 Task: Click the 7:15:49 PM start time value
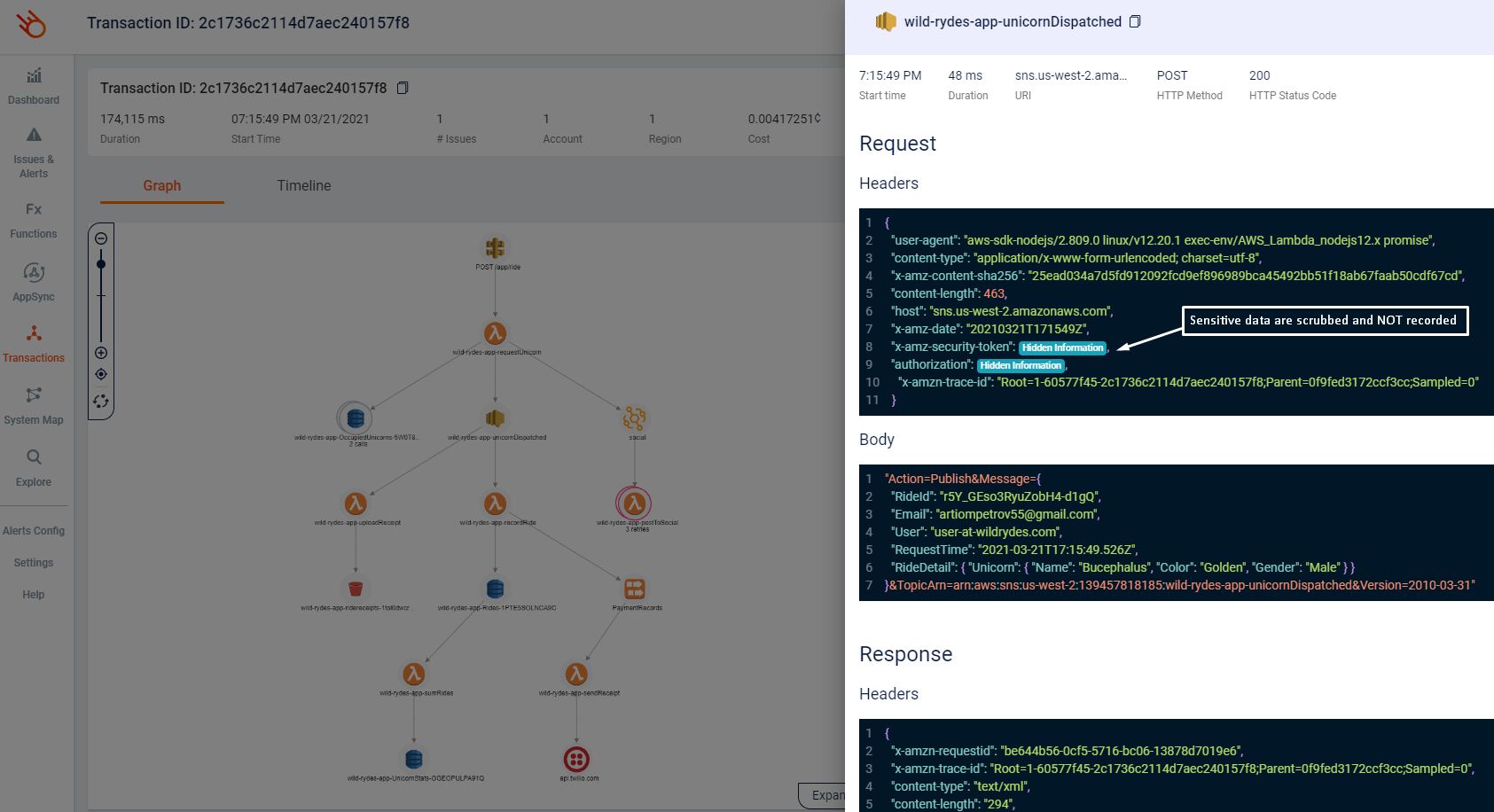890,75
